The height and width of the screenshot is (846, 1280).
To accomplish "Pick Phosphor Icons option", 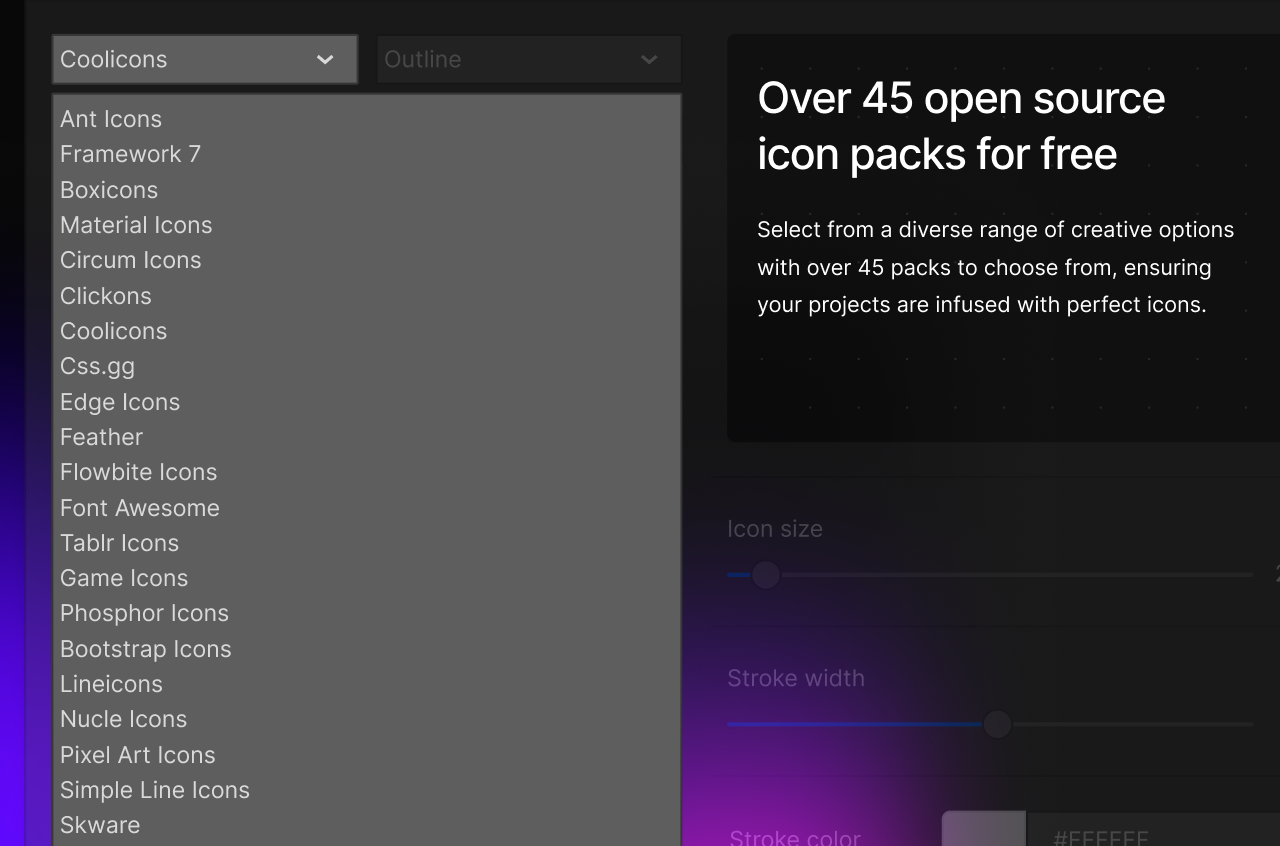I will point(366,613).
